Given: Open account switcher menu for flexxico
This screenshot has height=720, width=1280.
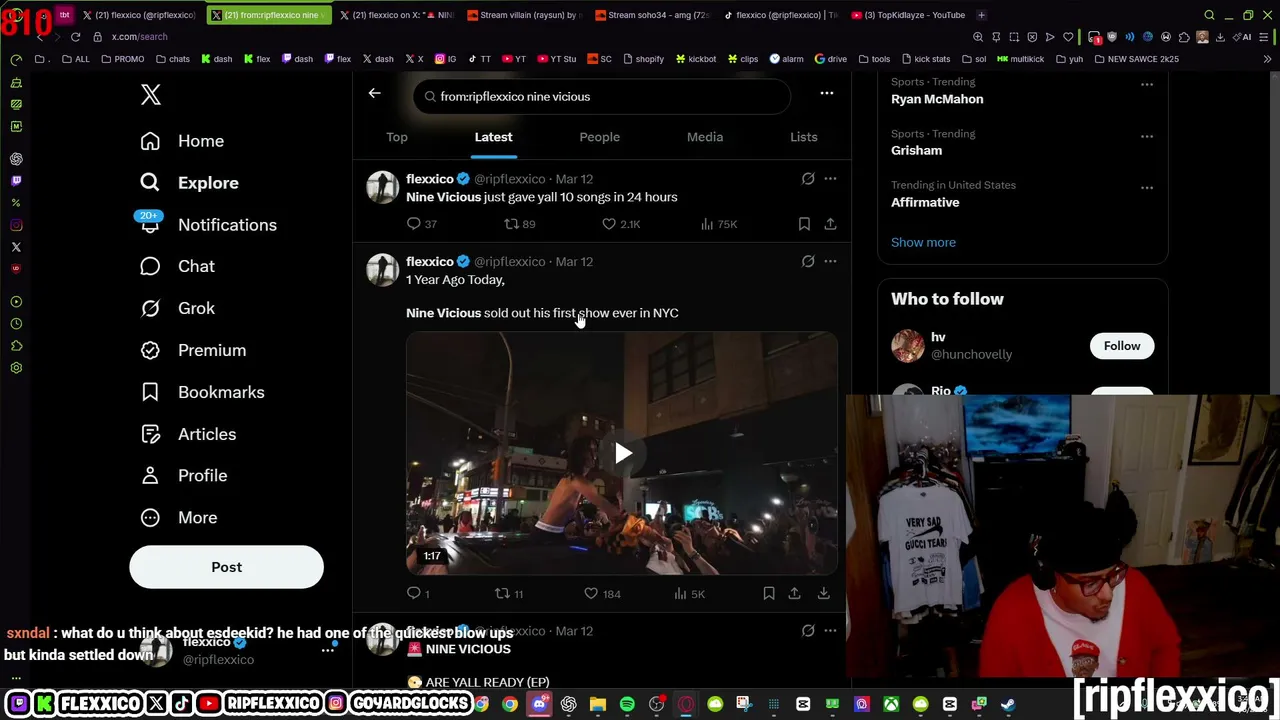Looking at the screenshot, I should pyautogui.click(x=327, y=650).
